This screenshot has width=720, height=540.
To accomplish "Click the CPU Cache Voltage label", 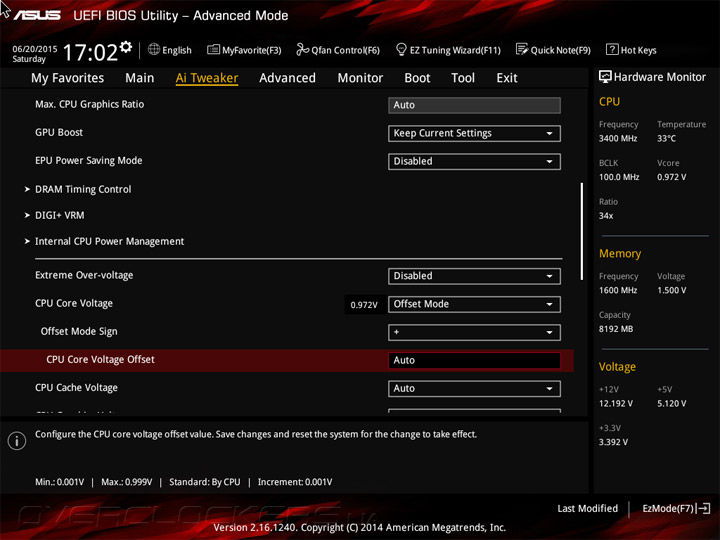I will [x=76, y=388].
